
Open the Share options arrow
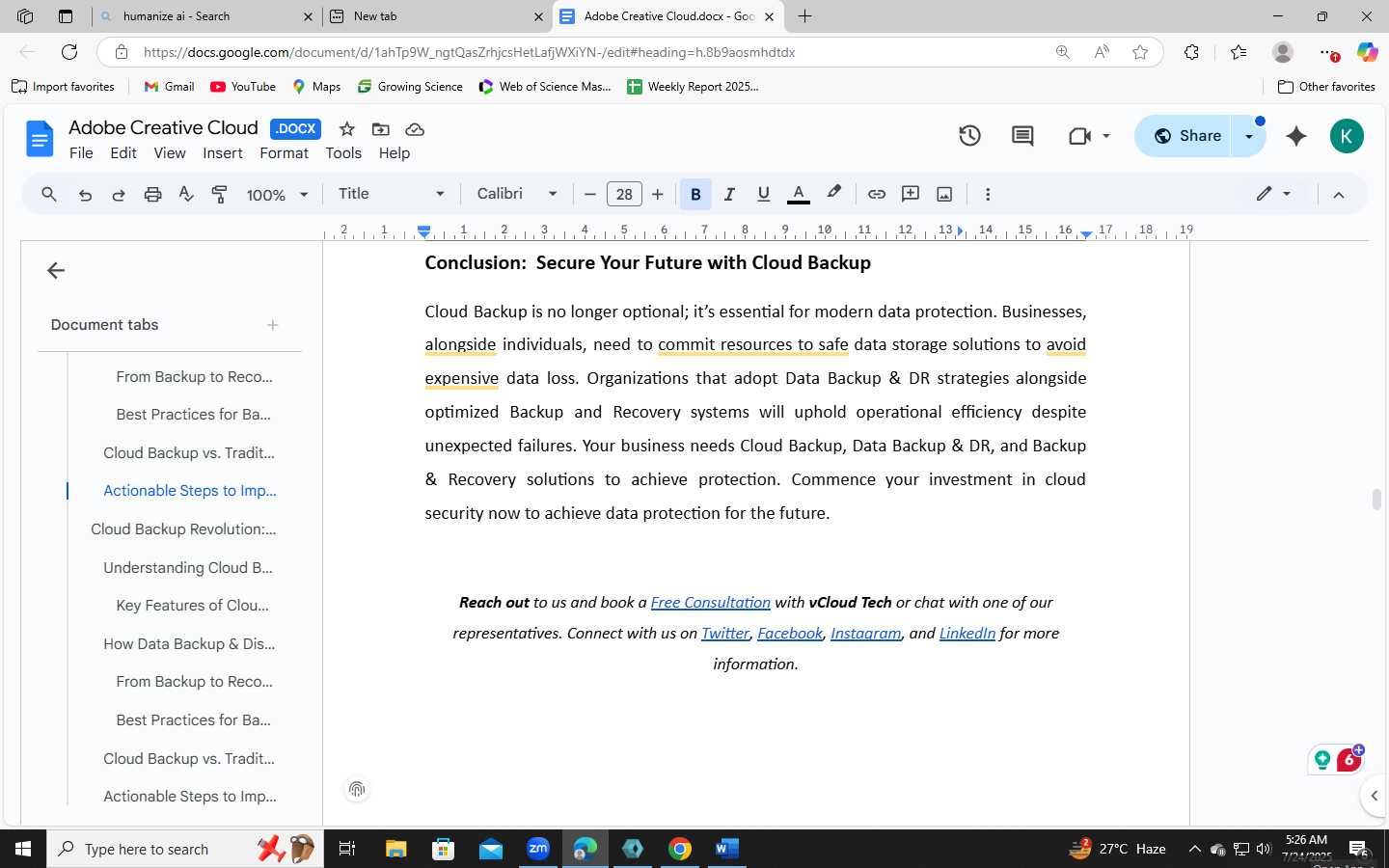[x=1249, y=136]
